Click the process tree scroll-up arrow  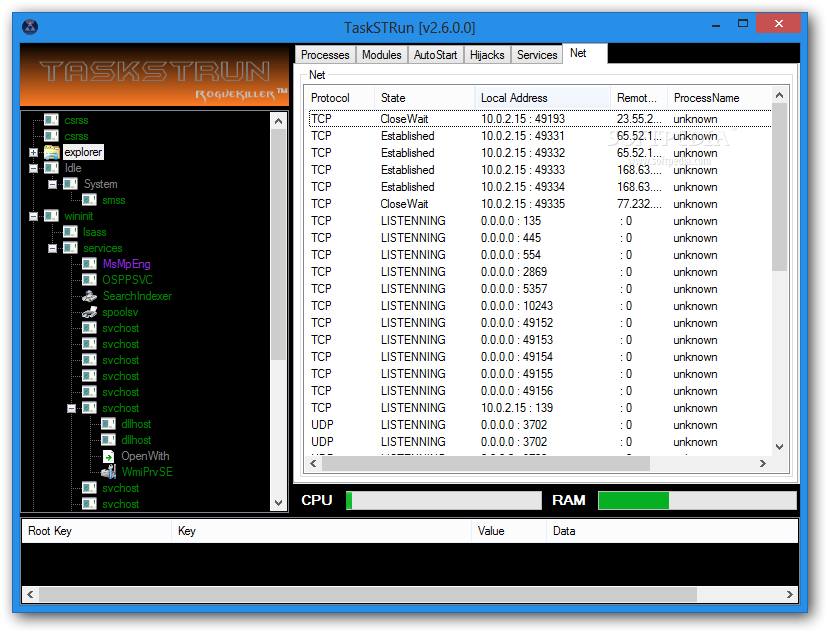(278, 121)
